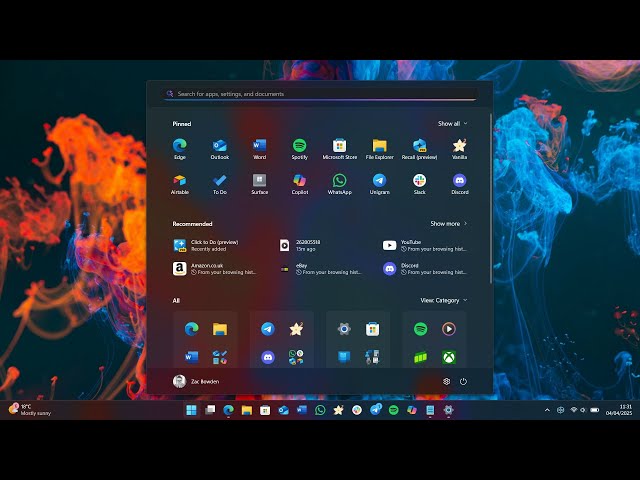Image resolution: width=640 pixels, height=480 pixels.
Task: Open Task View from the taskbar
Action: (210, 410)
